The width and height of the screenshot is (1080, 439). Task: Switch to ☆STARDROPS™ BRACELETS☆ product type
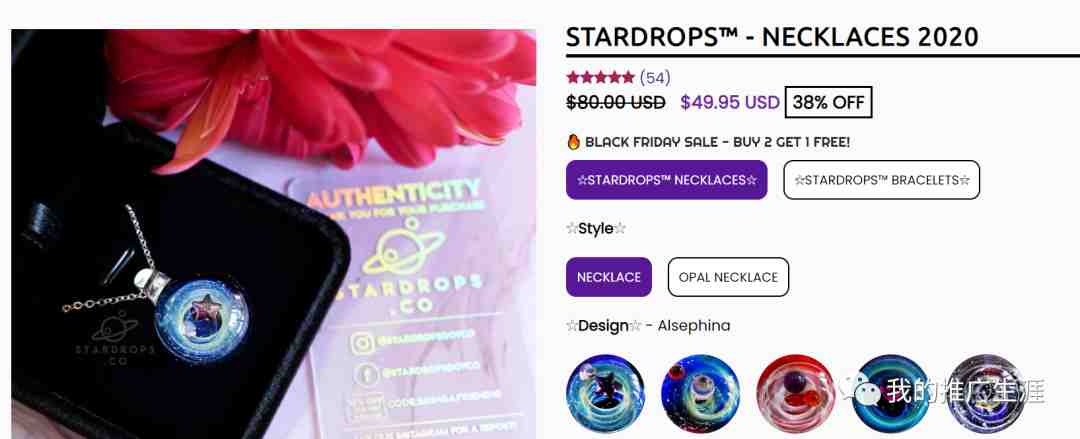click(x=882, y=180)
